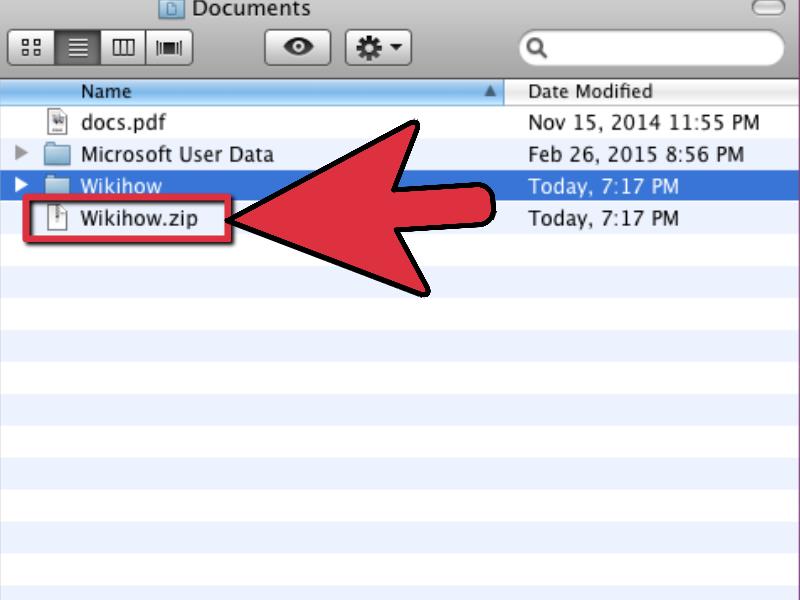800x600 pixels.
Task: Open Quick Look with the eye icon
Action: [299, 46]
